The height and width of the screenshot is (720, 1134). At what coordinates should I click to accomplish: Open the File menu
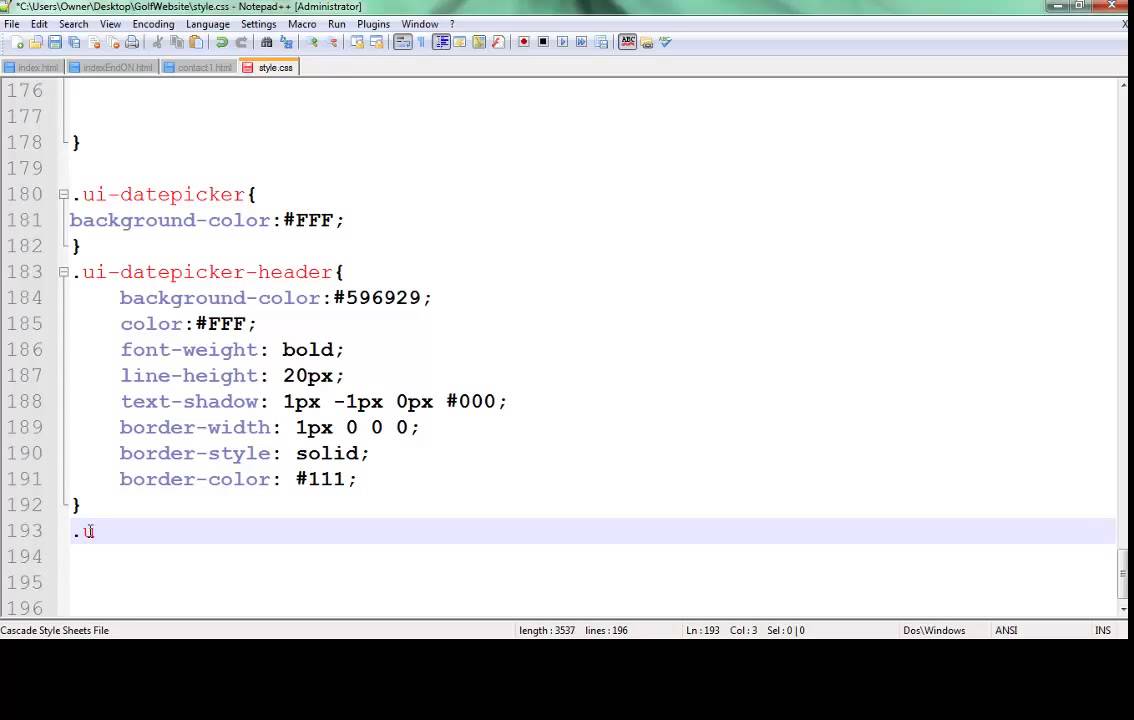click(x=12, y=24)
